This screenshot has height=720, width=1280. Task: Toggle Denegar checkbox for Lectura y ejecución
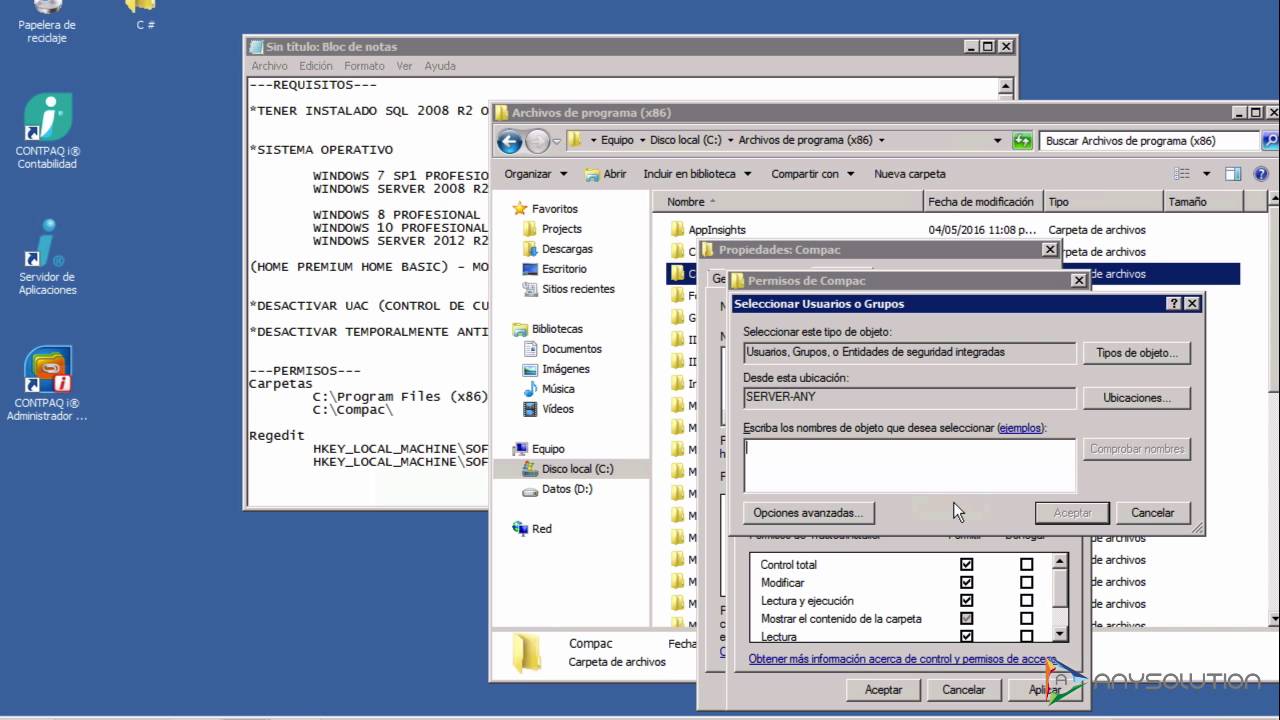click(1026, 601)
